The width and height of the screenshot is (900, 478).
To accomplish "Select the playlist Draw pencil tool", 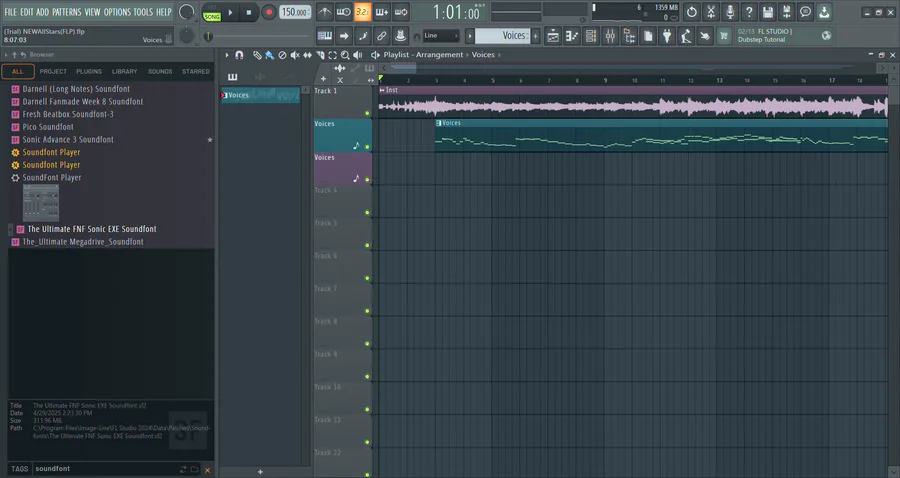I will click(257, 55).
